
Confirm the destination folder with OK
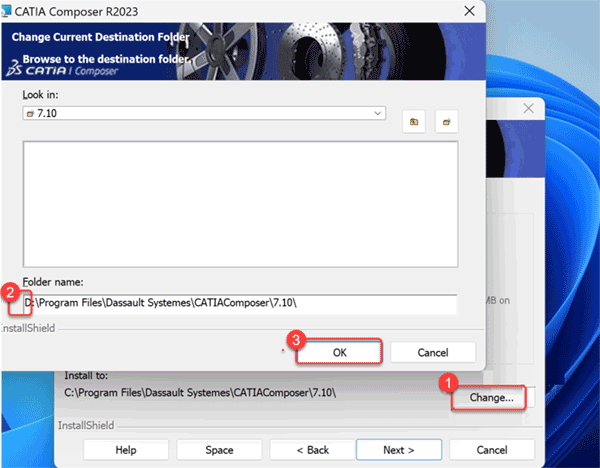coord(339,352)
